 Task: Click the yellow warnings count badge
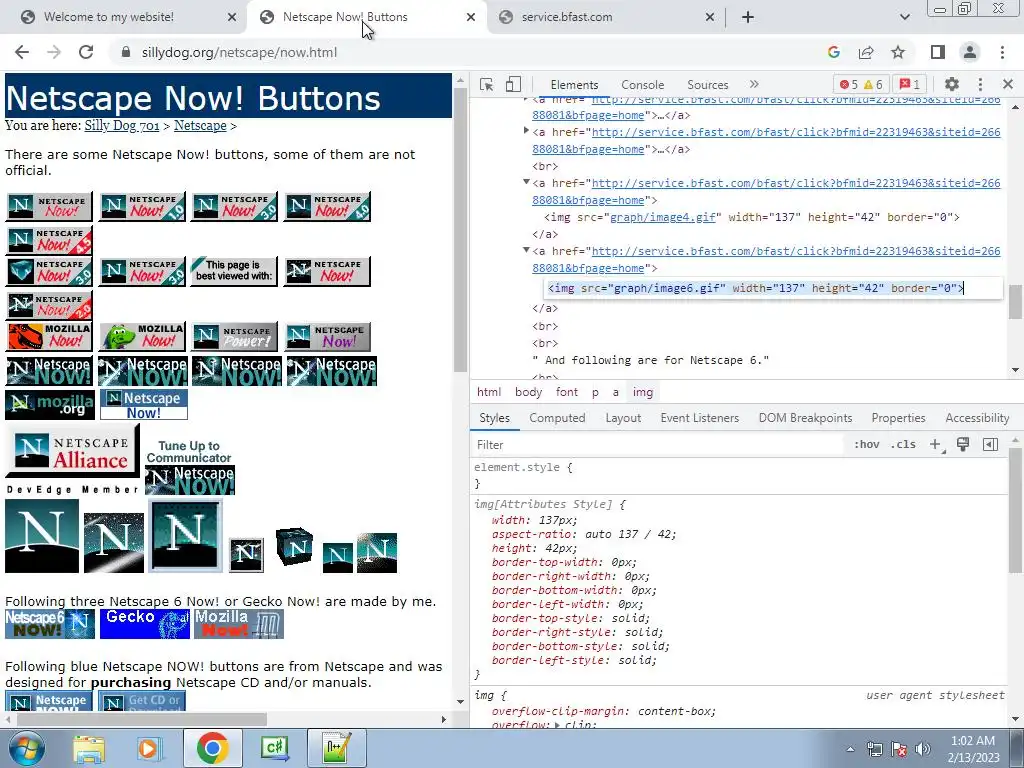point(873,85)
